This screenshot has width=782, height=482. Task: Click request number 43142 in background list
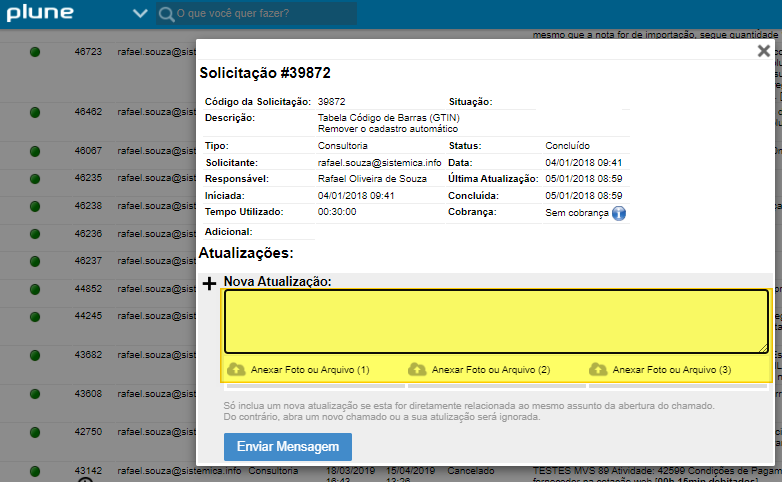(88, 471)
